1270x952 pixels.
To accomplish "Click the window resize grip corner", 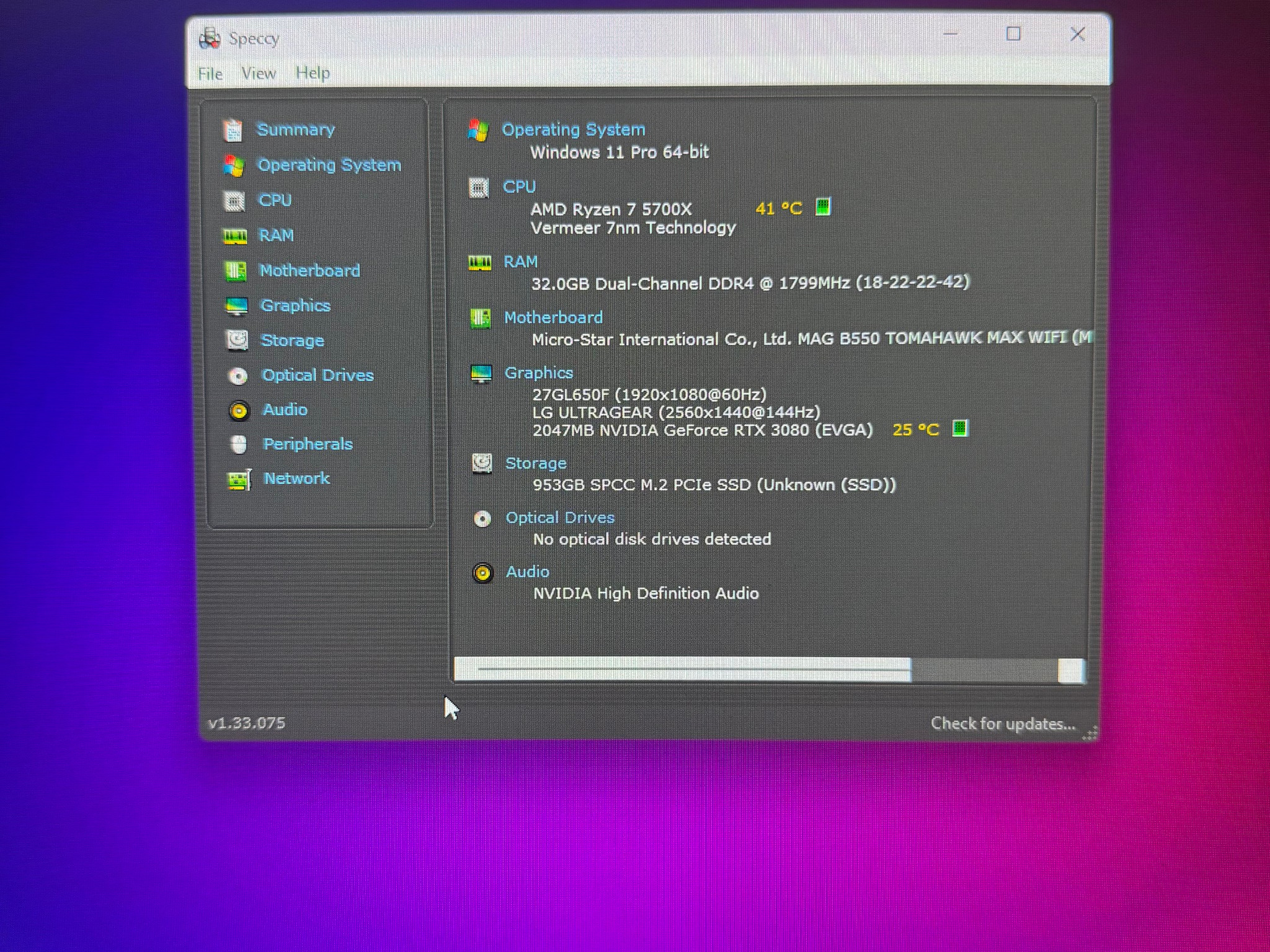I will (x=1090, y=733).
